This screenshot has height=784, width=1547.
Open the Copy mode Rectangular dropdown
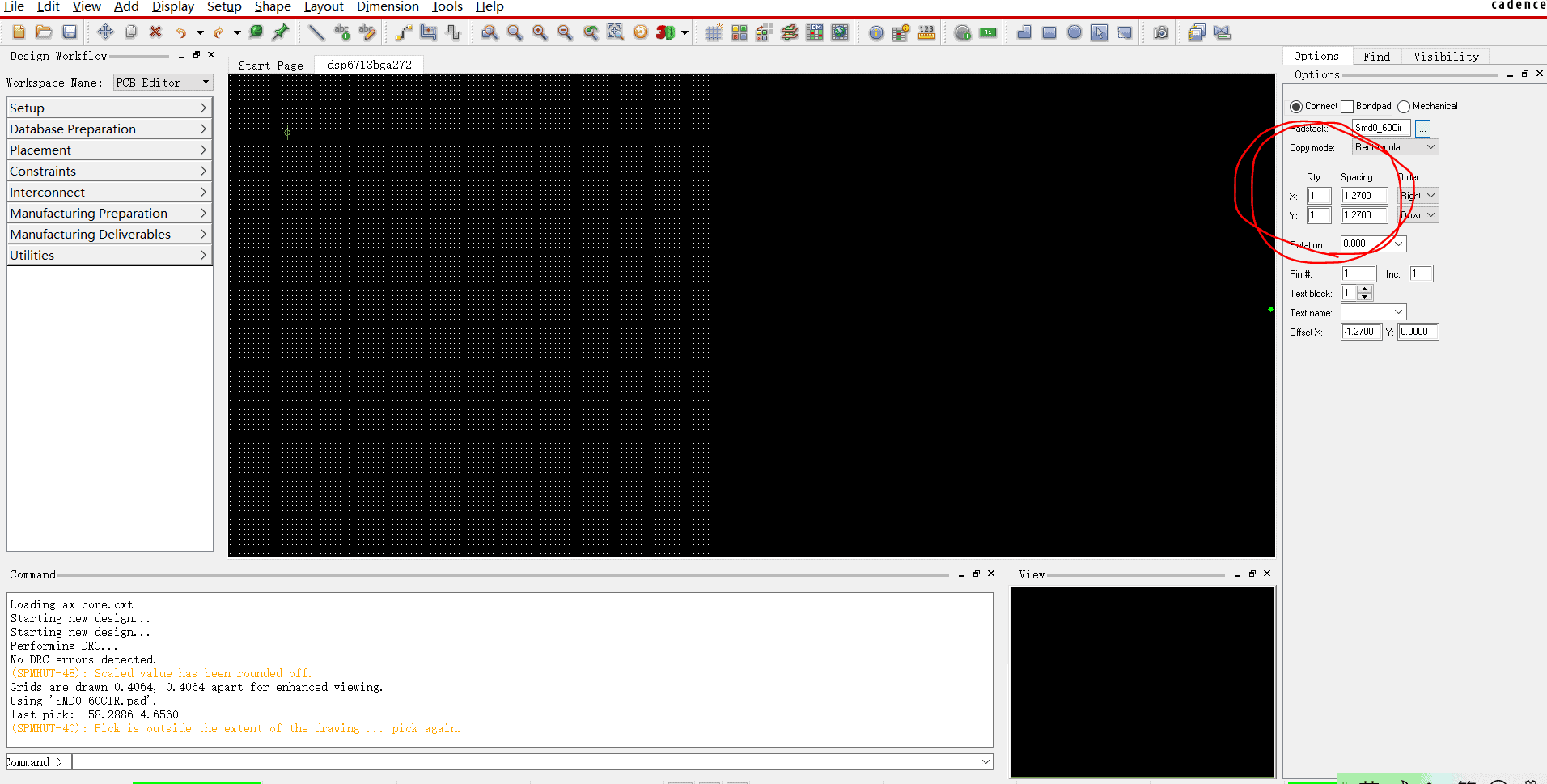click(x=1396, y=147)
